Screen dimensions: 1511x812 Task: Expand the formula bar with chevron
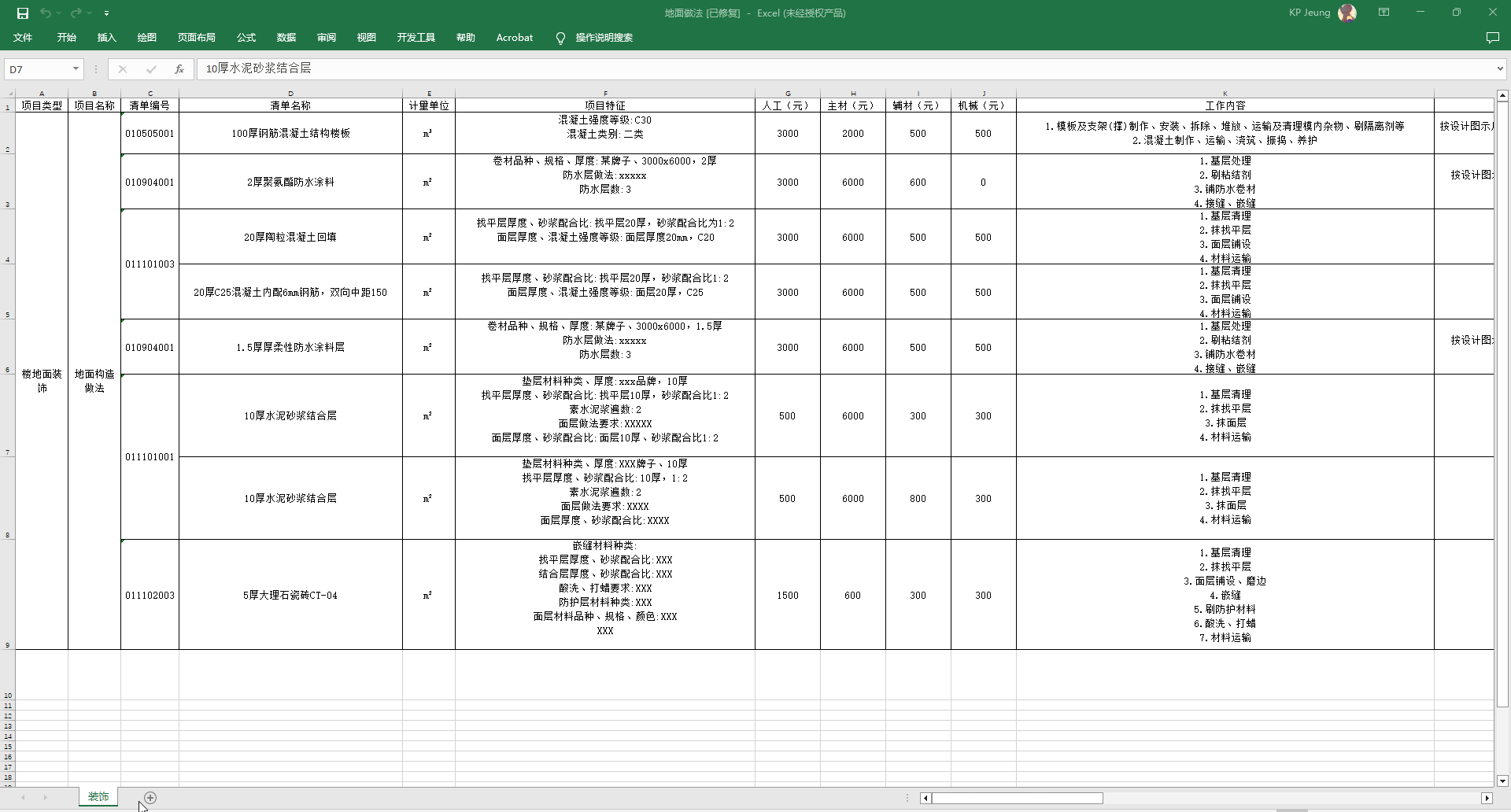1500,69
